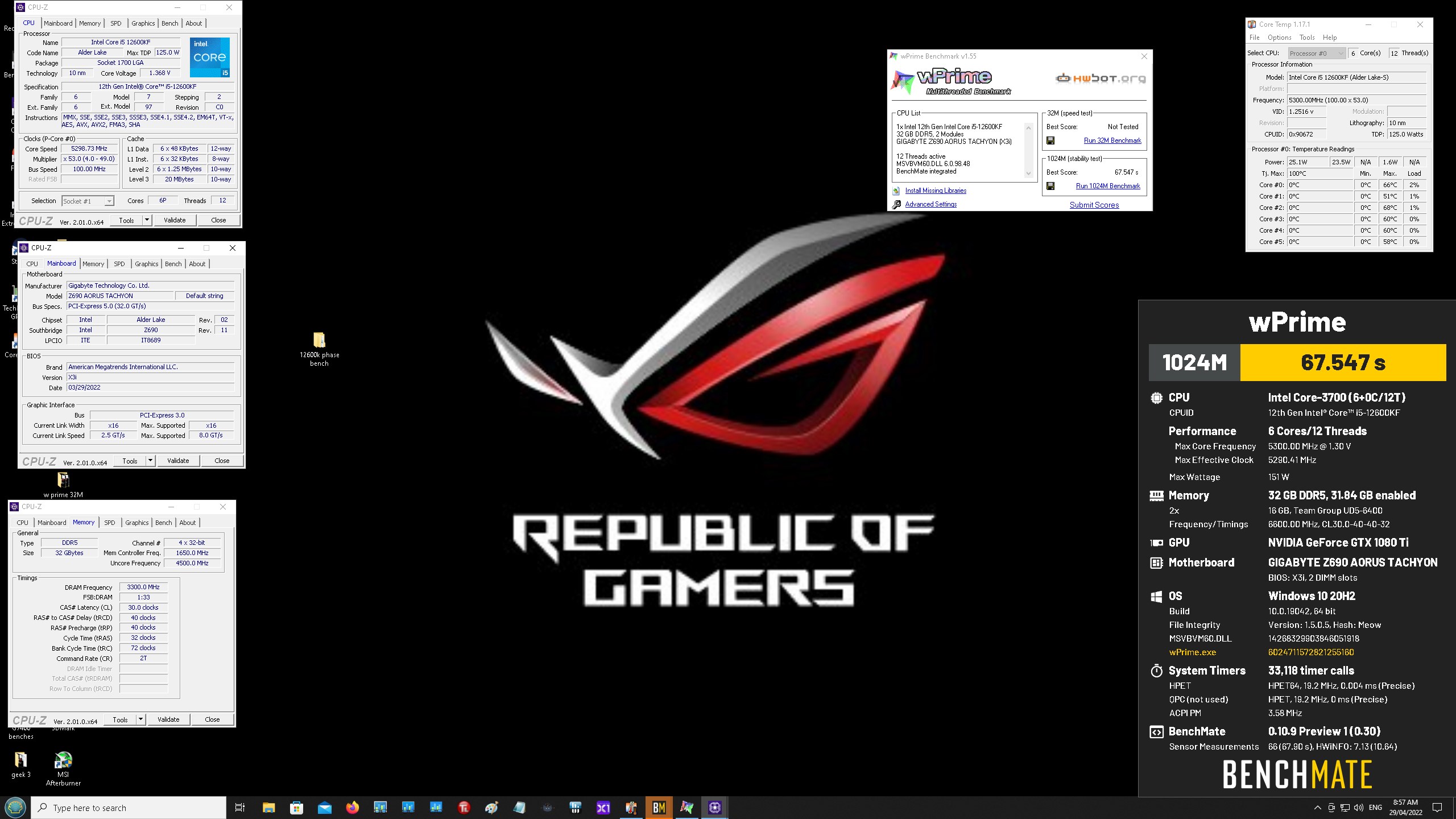This screenshot has height=819, width=1456.
Task: Open About tab in CPU-Z Memory window
Action: point(188,523)
